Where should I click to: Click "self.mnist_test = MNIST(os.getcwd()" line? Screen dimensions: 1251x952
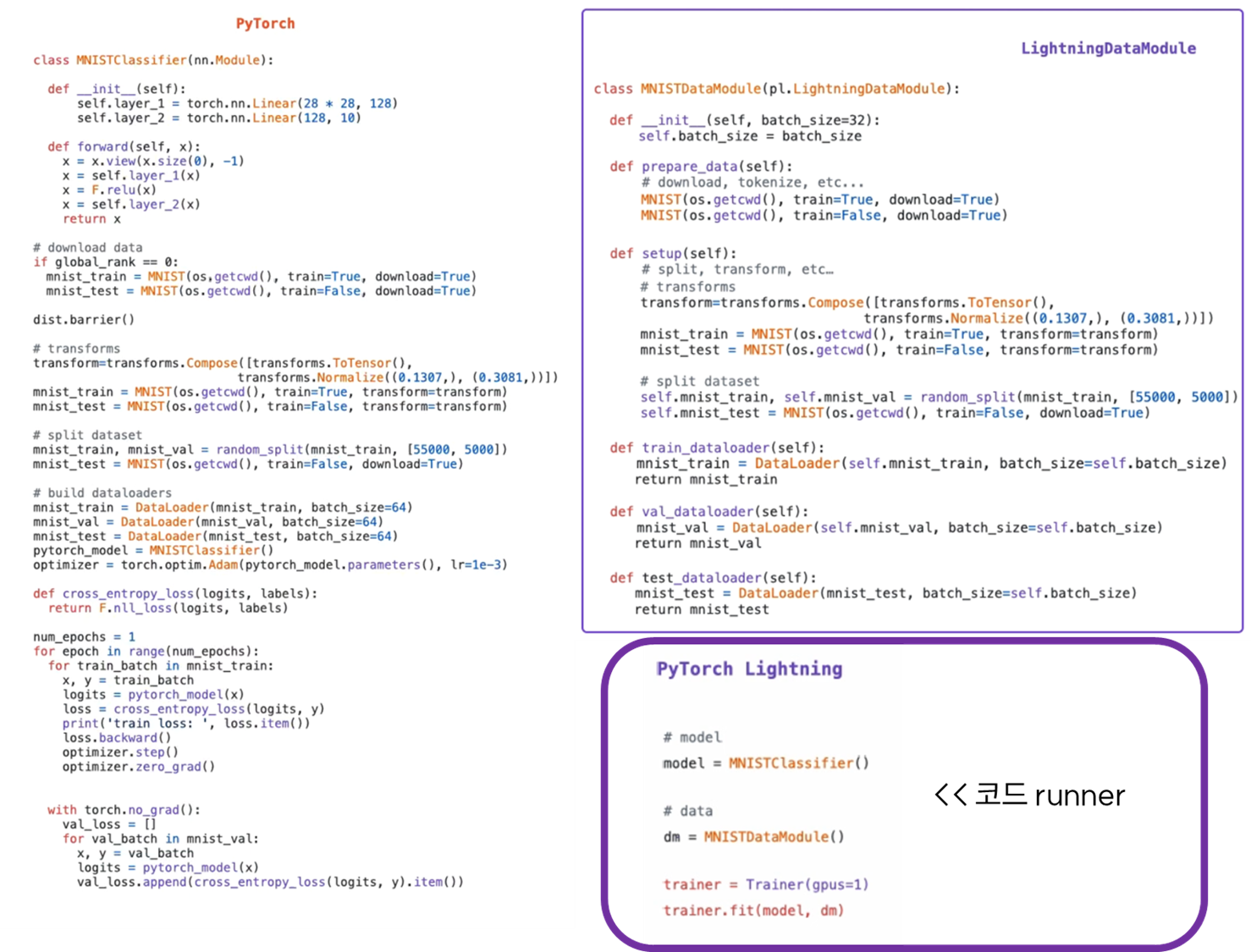point(896,413)
